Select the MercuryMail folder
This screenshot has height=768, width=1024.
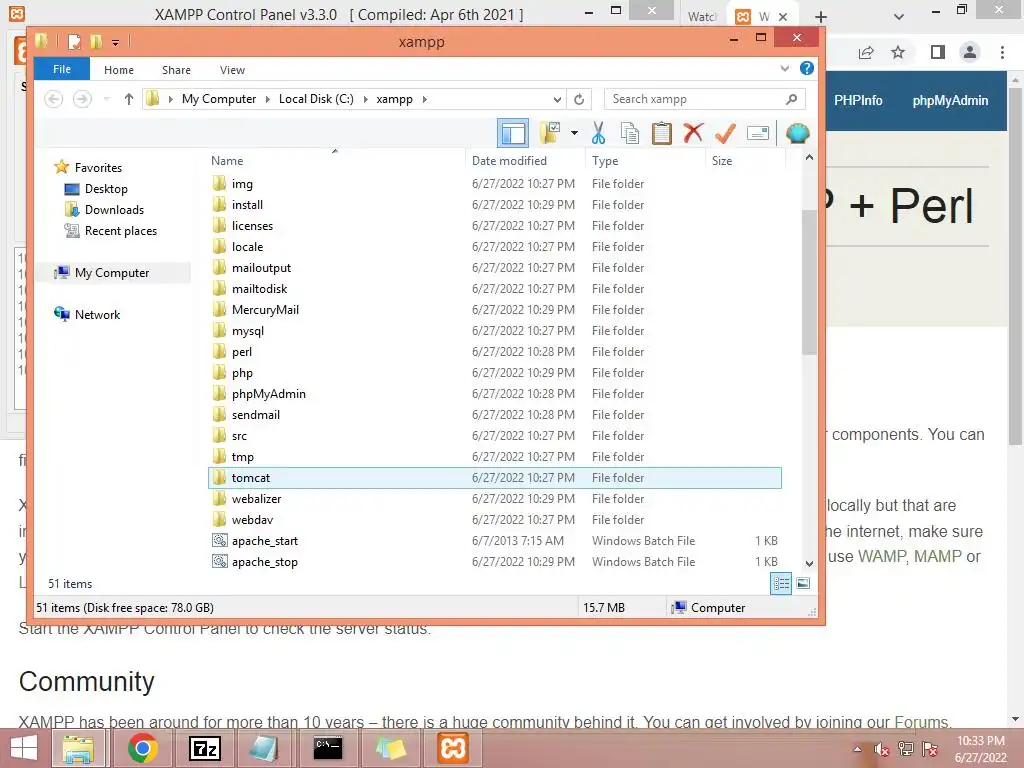pyautogui.click(x=494, y=310)
